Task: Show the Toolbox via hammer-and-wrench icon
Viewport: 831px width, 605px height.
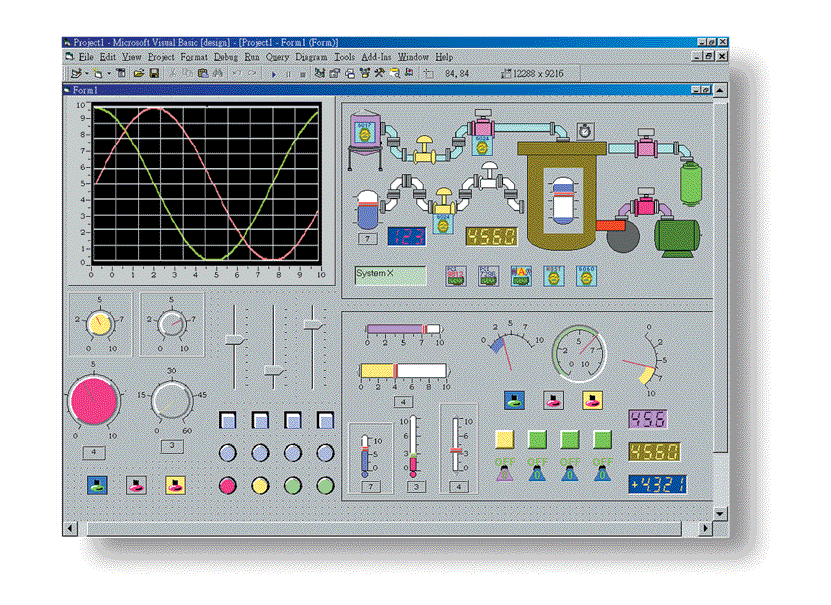Action: click(x=379, y=74)
